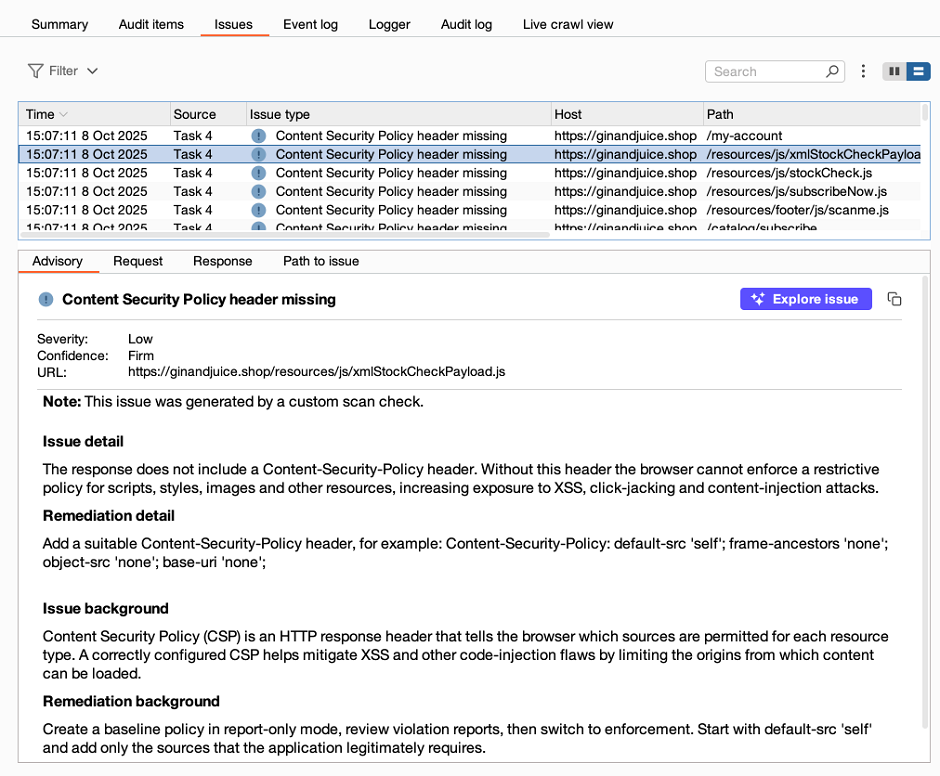The image size is (940, 776).
Task: Open the Path to issue tab
Action: click(x=321, y=261)
